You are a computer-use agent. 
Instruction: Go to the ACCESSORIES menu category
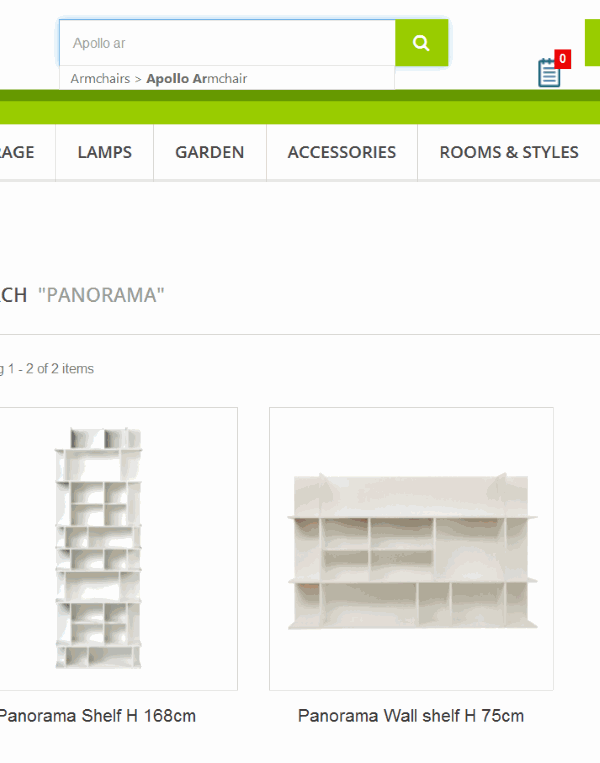point(342,152)
